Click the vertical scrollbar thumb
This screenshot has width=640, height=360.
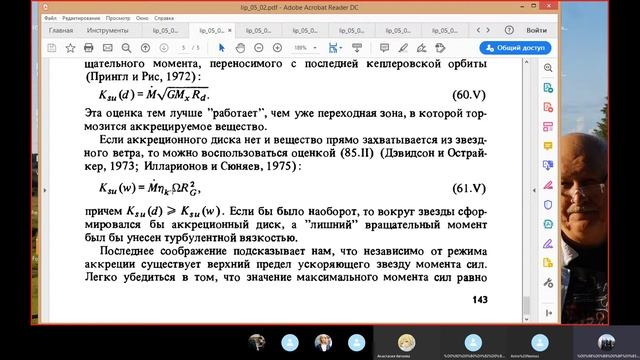click(x=526, y=305)
